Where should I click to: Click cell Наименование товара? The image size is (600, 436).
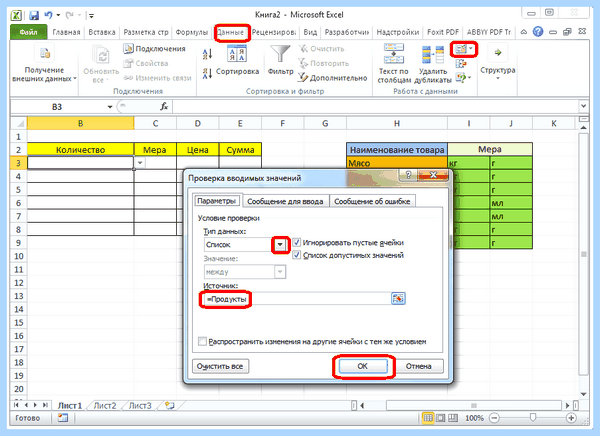click(x=397, y=149)
